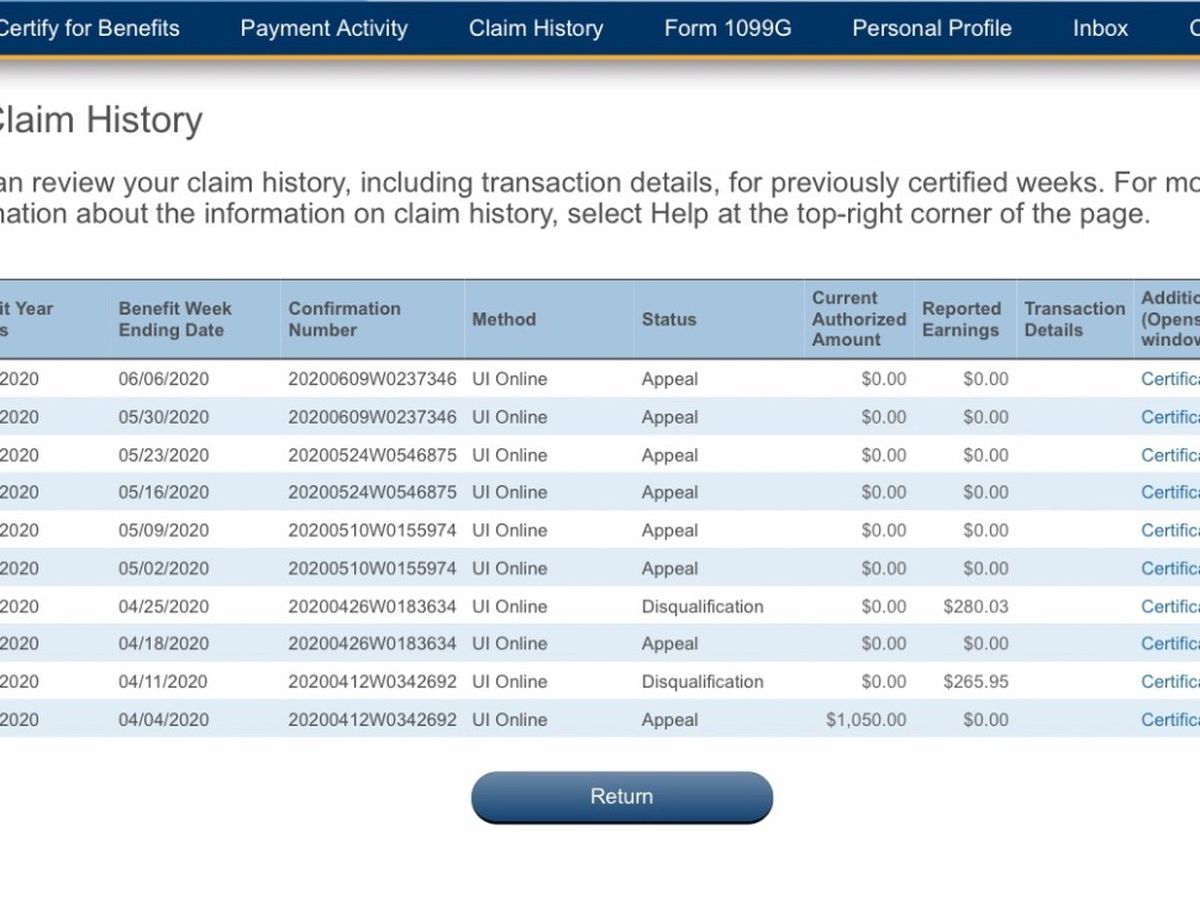Click the Confirmation Number column header
1200x900 pixels.
[344, 319]
